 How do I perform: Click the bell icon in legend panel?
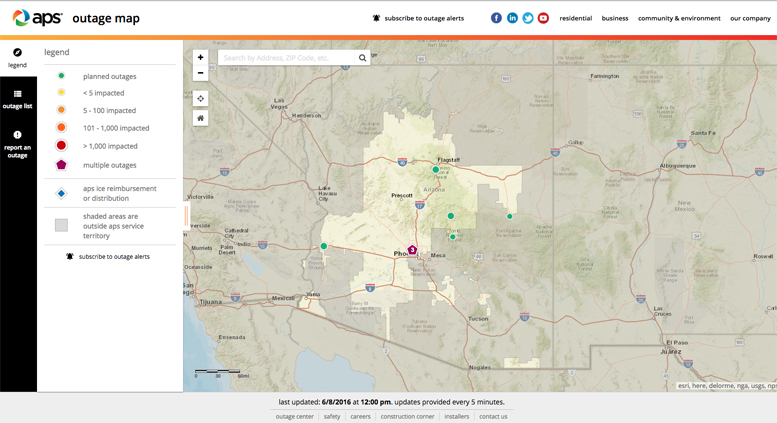tap(70, 257)
